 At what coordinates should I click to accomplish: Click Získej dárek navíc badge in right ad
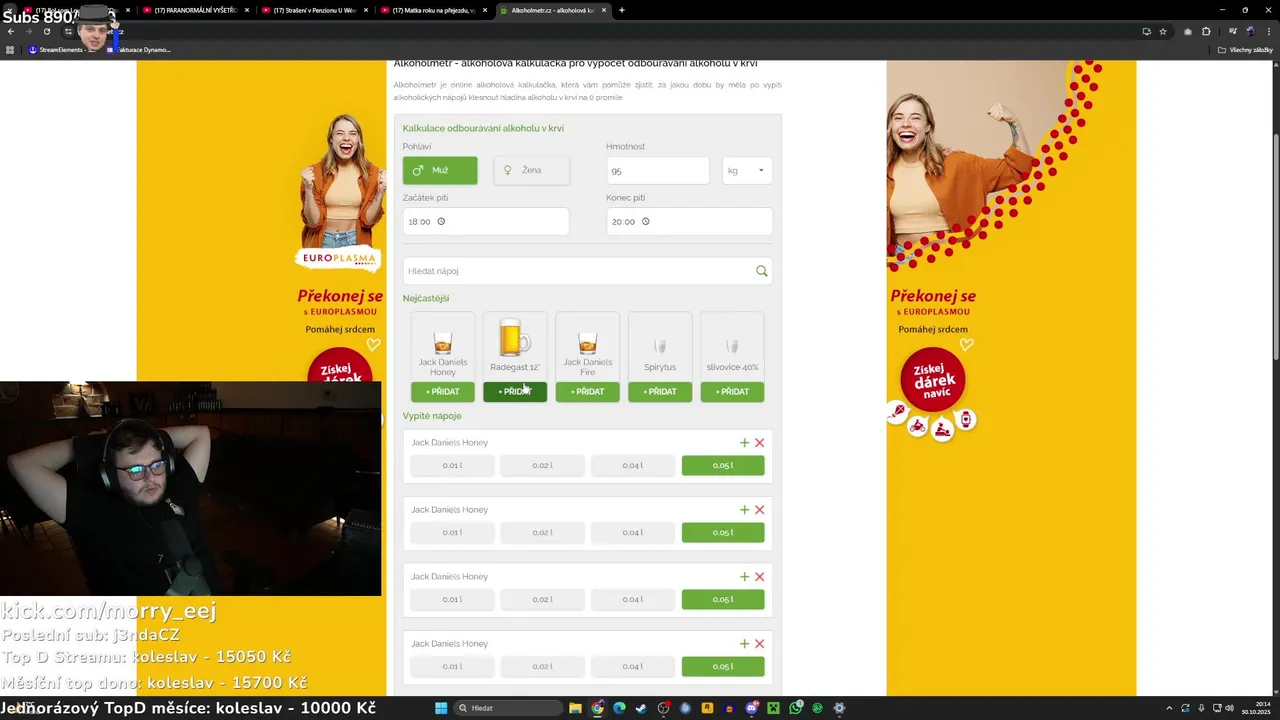point(933,381)
